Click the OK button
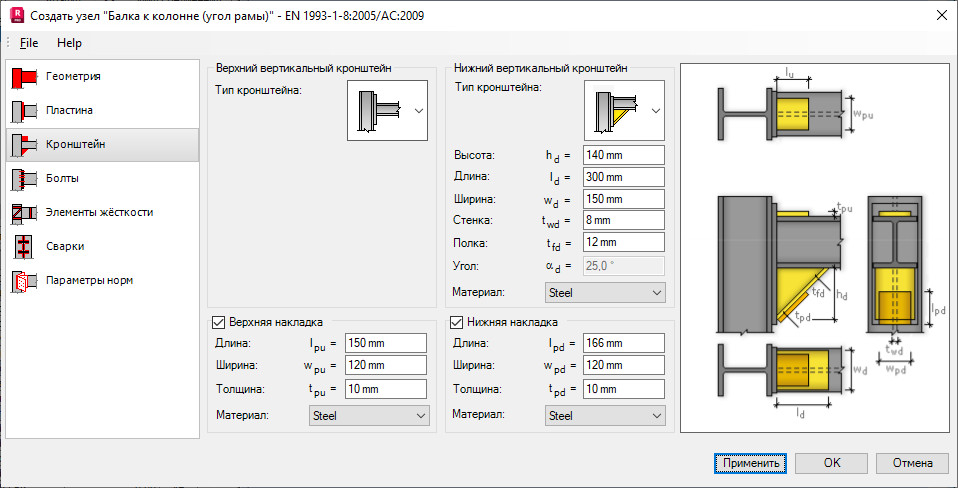This screenshot has width=958, height=488. coord(832,463)
